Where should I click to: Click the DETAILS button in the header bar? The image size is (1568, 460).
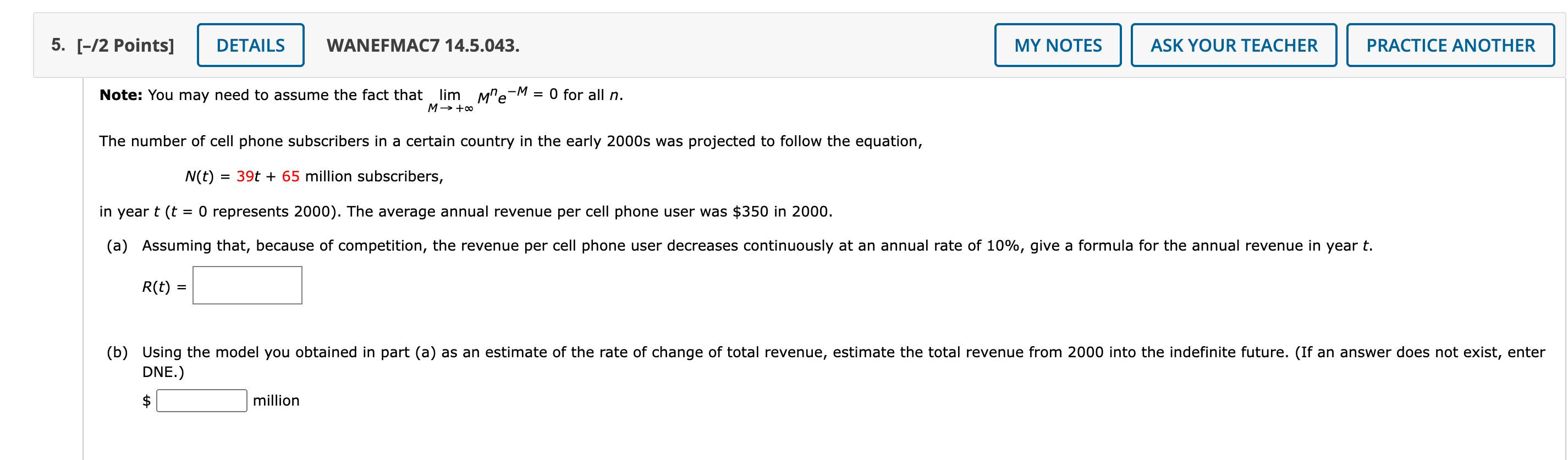[x=251, y=45]
